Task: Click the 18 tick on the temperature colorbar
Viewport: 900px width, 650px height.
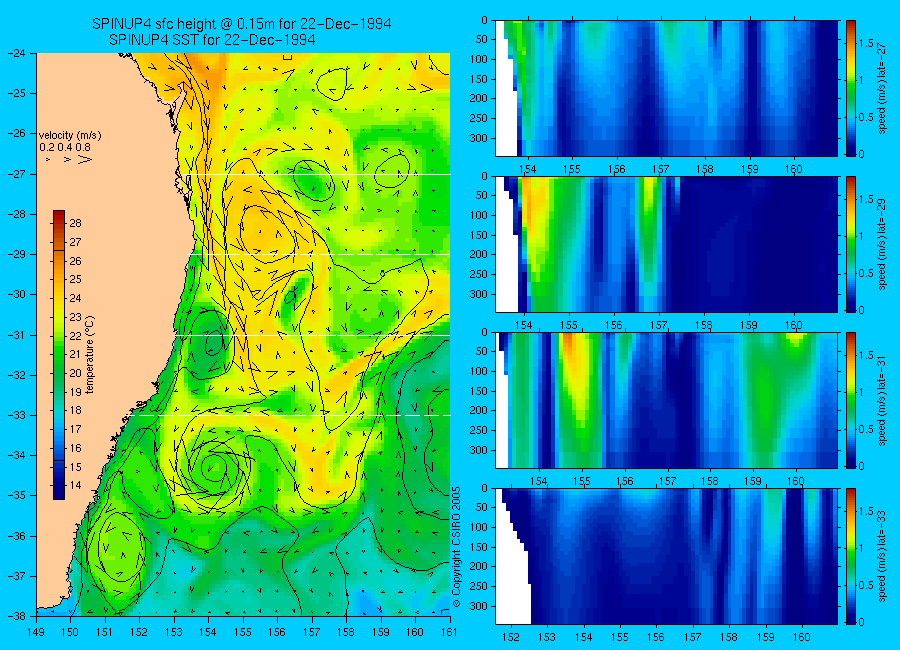Action: click(x=75, y=411)
